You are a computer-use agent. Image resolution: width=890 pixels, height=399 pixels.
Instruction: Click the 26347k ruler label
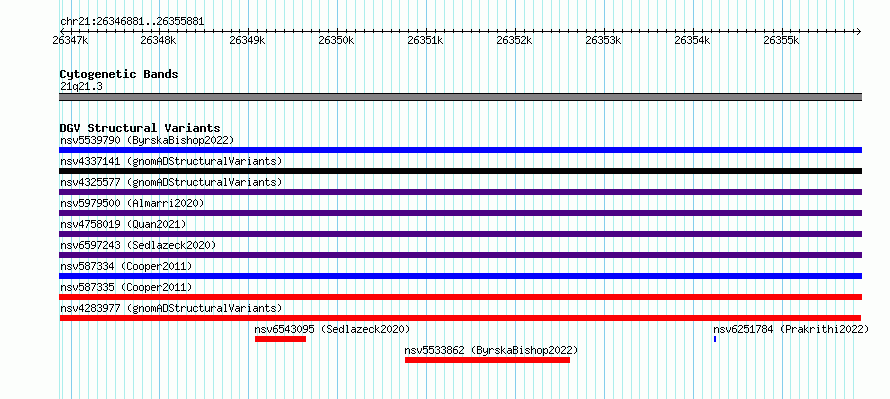70,40
